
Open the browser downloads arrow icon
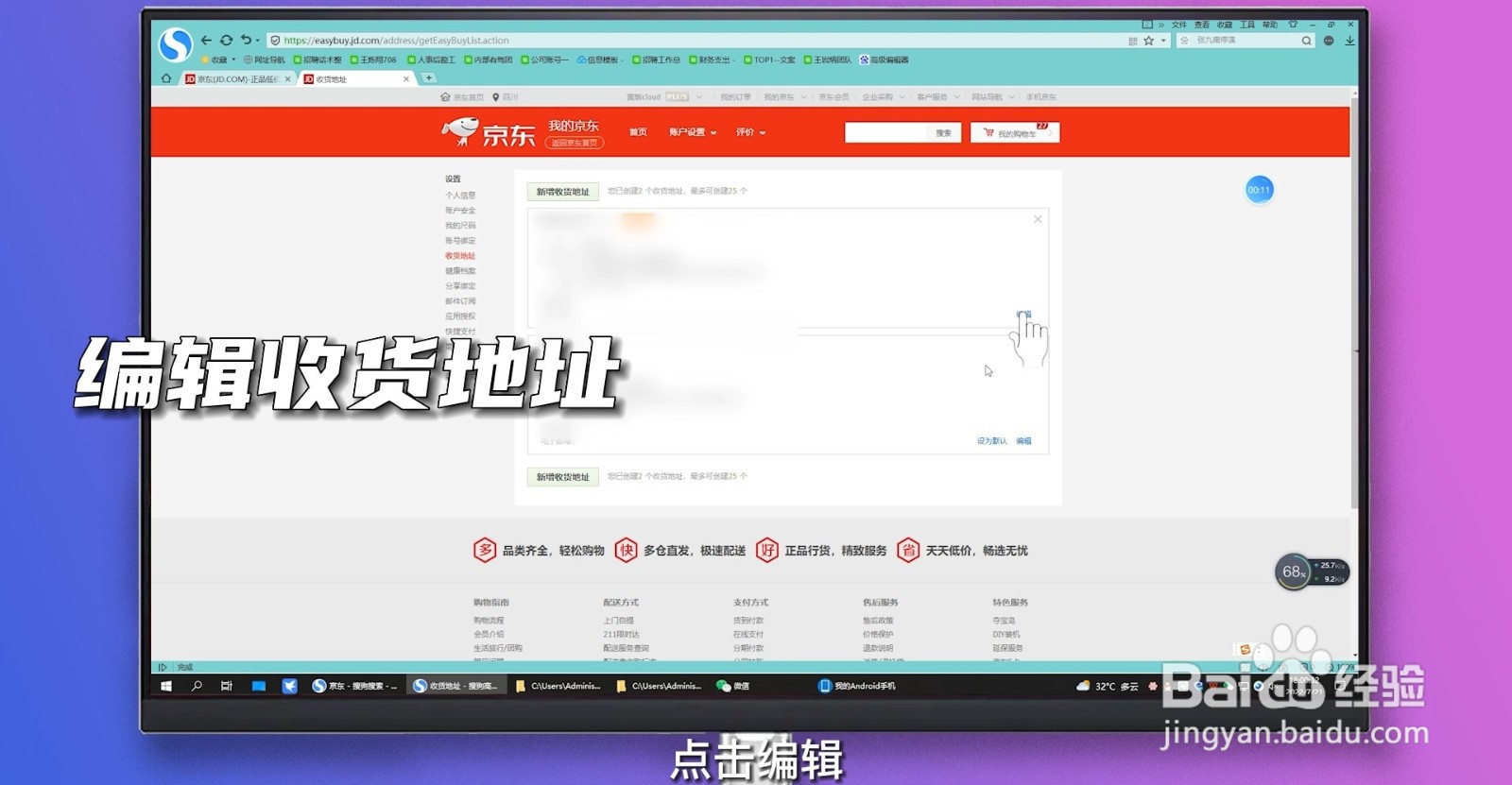click(x=1349, y=41)
